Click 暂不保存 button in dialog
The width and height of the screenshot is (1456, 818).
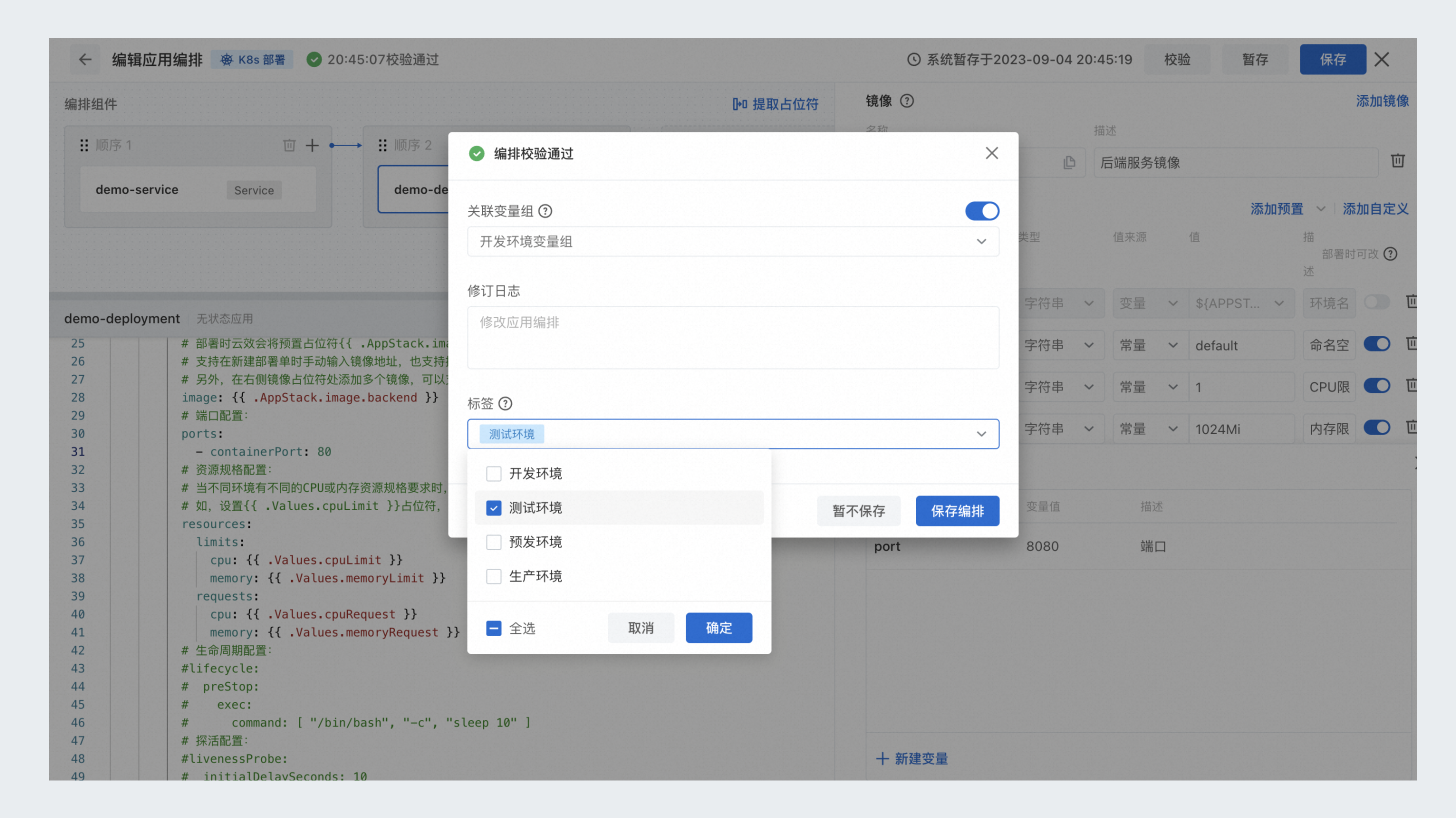click(x=858, y=511)
